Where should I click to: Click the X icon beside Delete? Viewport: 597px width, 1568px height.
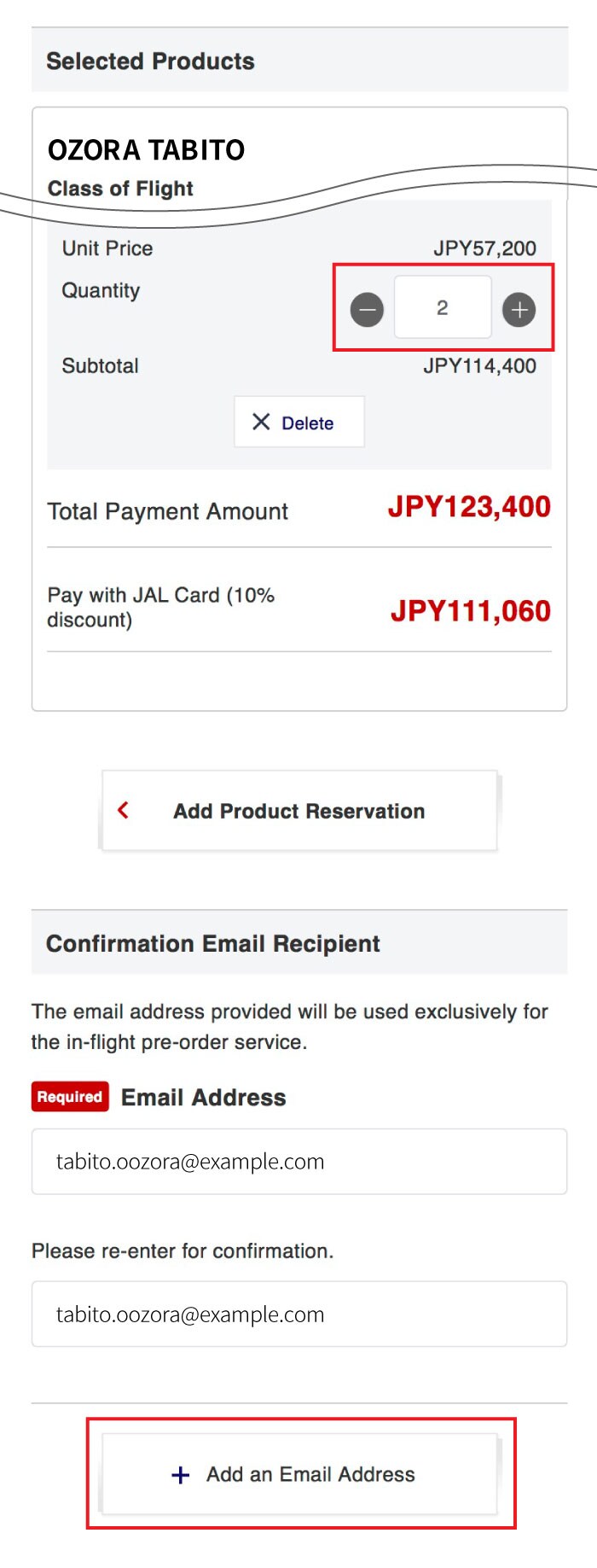pos(261,422)
